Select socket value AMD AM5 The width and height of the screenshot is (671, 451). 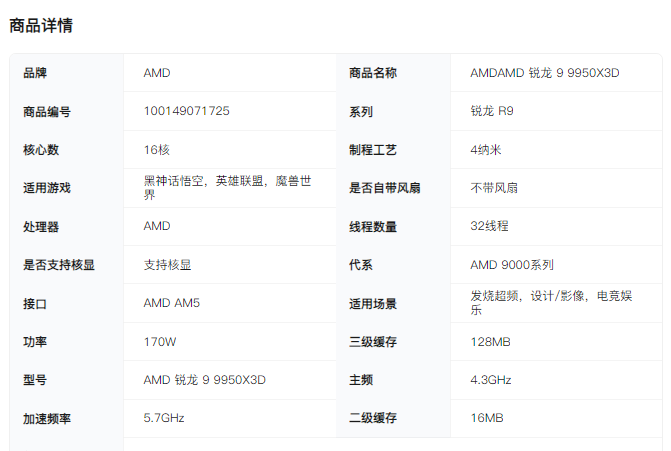click(172, 303)
